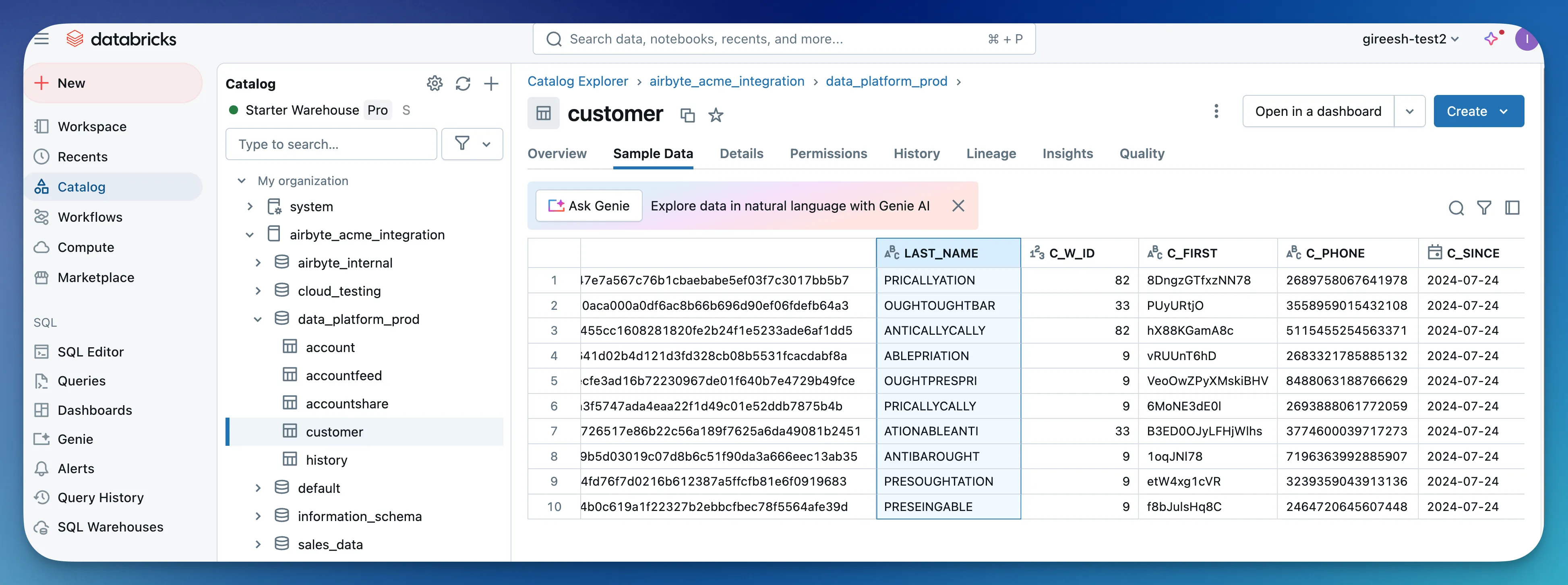Click the Ask Genie button
The height and width of the screenshot is (585, 1568).
(x=589, y=206)
